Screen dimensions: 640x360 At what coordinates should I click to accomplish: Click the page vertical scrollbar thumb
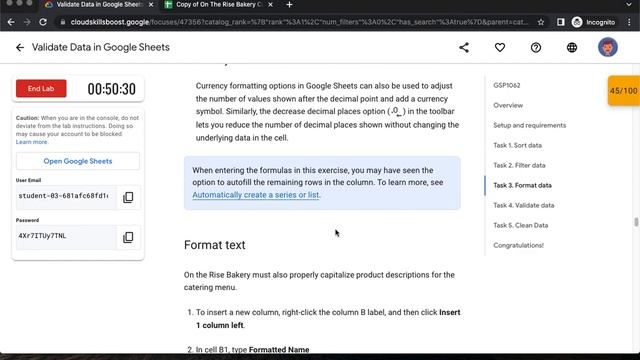pos(636,222)
